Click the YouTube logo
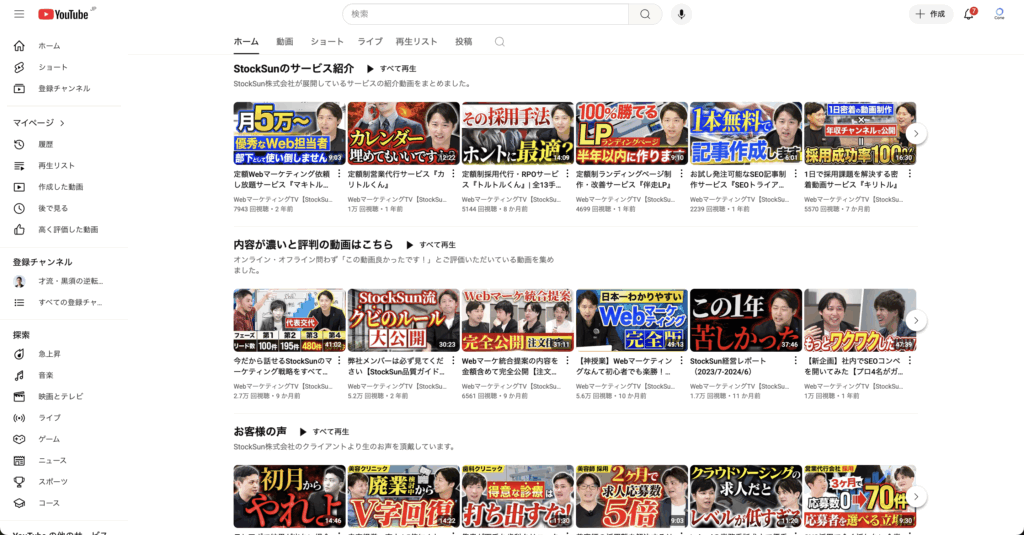Screen dimensions: 1024x535 coord(64,14)
